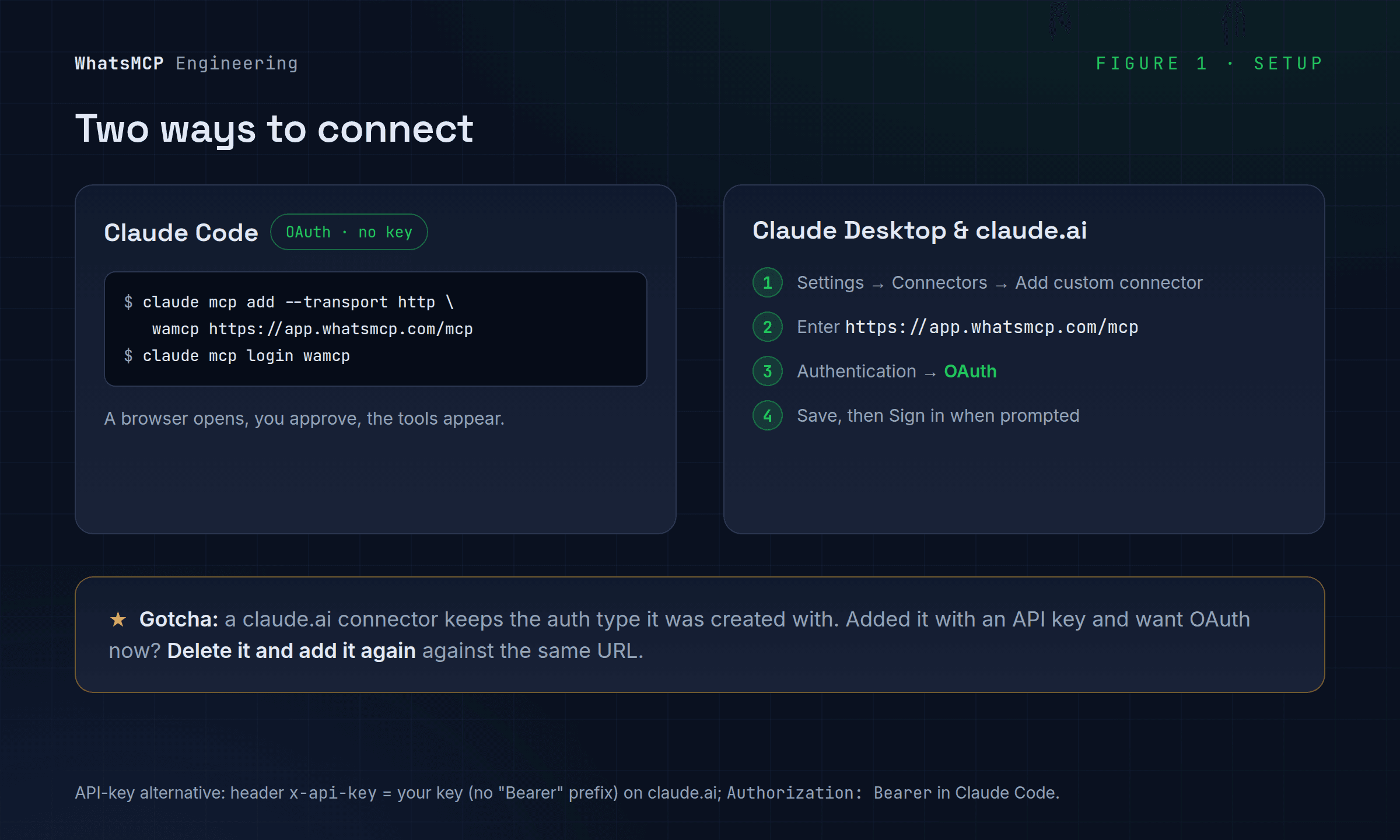Click the 'claude mcp add --transport http' command line

[x=289, y=302]
